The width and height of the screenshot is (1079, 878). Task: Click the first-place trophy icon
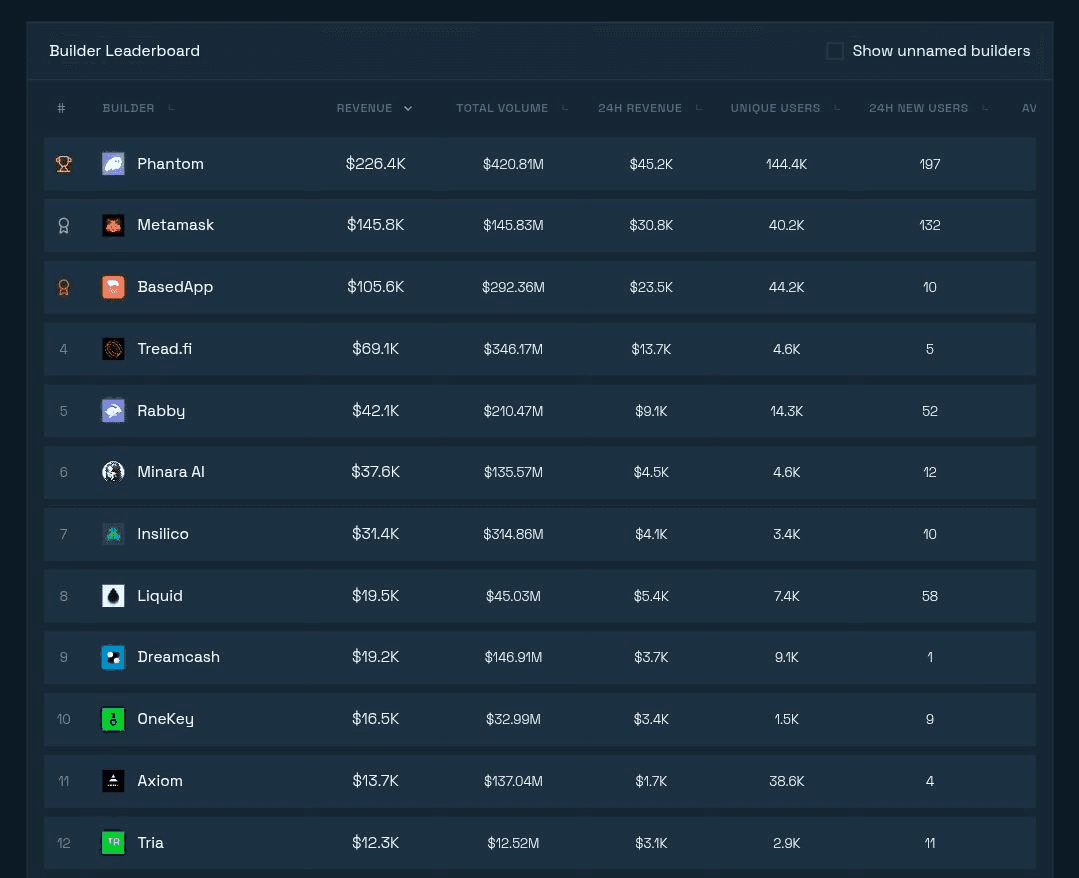(x=63, y=164)
